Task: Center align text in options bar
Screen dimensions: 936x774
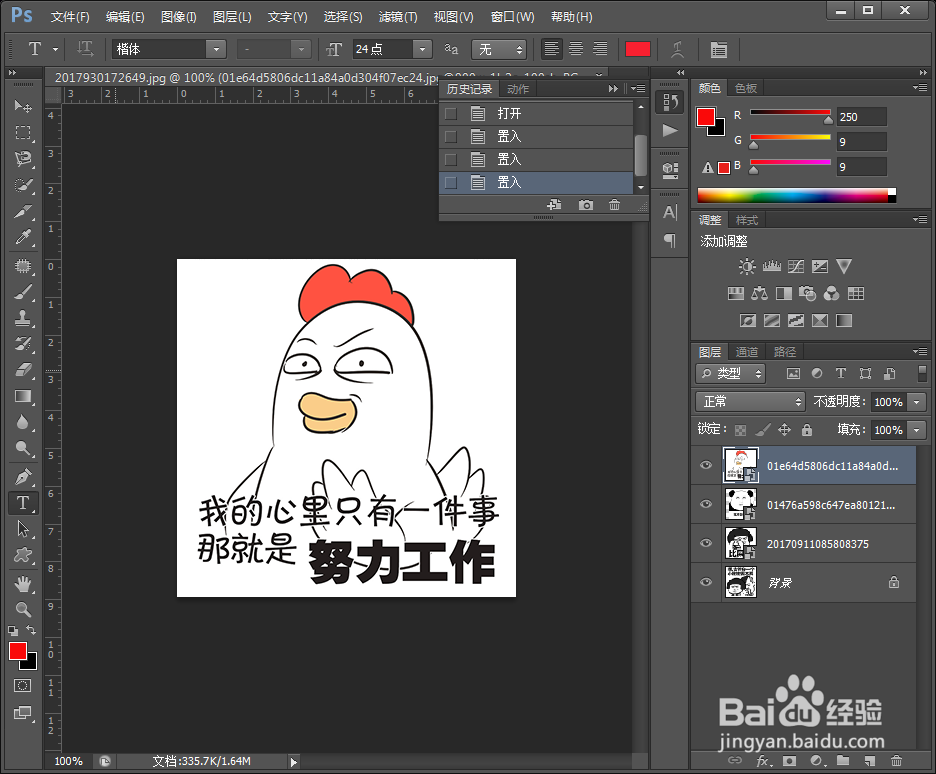Action: 576,49
